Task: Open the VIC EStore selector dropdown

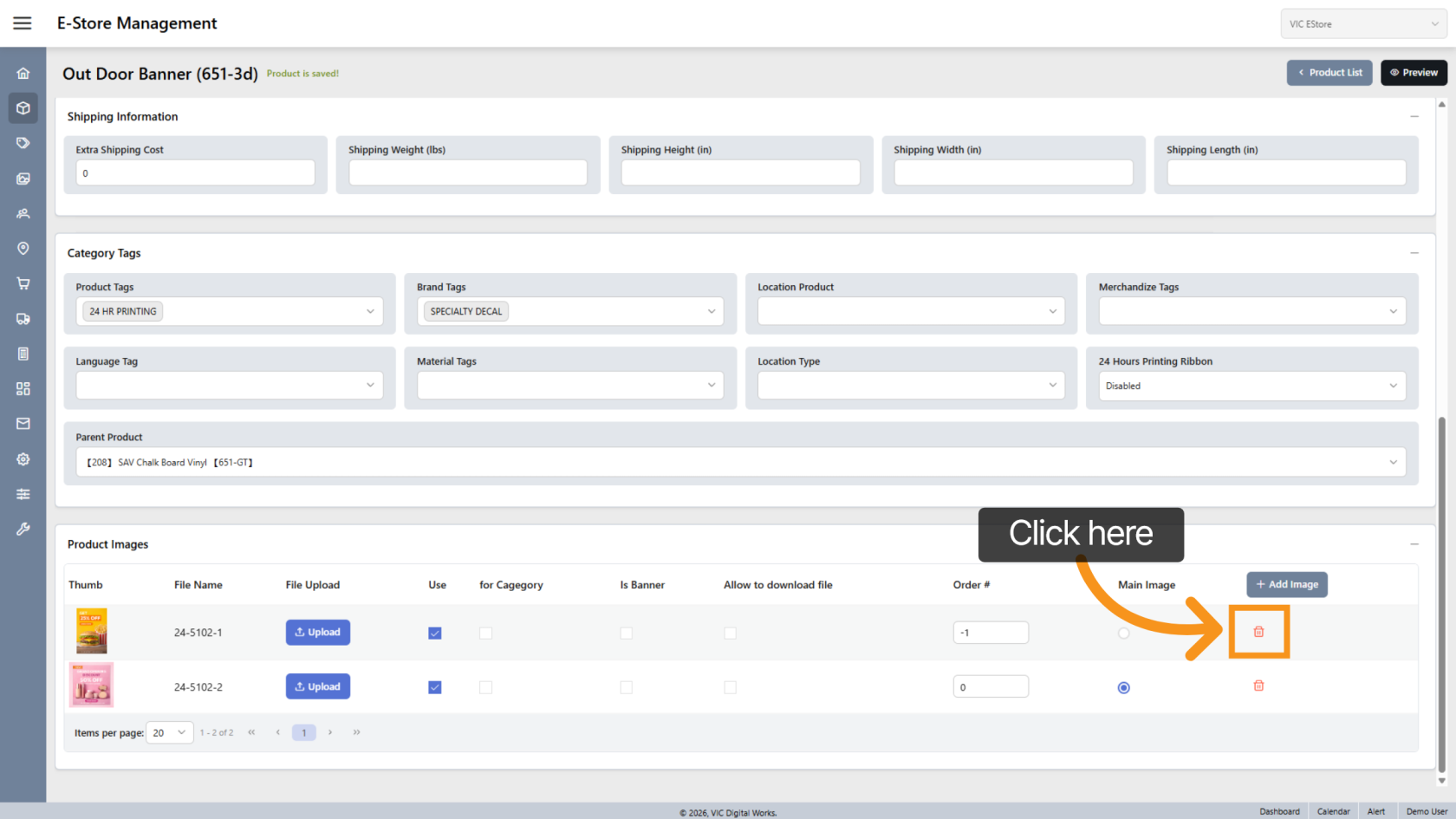Action: 1362,24
